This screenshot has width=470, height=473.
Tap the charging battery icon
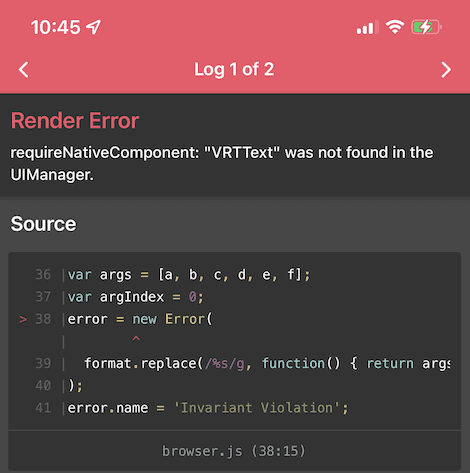427,27
